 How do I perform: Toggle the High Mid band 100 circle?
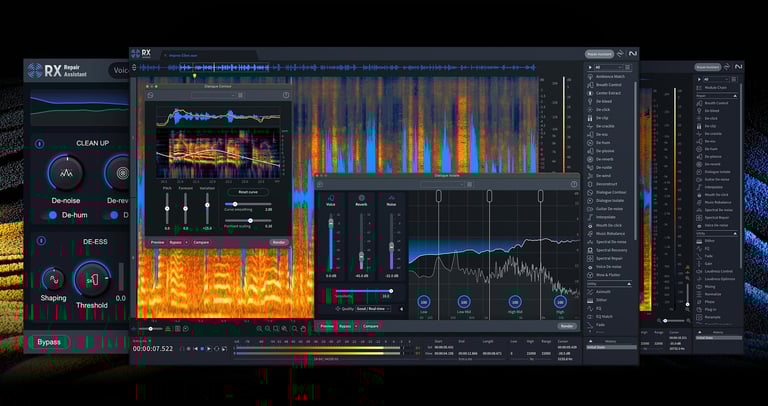coord(515,302)
